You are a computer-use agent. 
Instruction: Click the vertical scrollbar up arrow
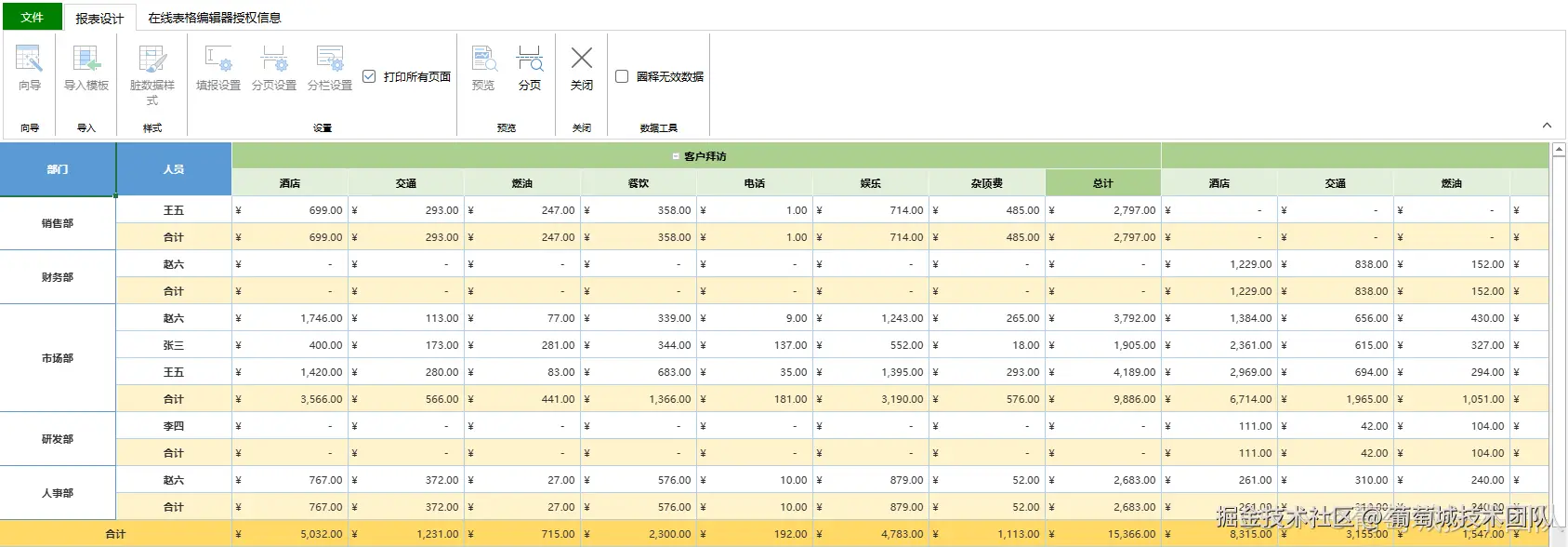click(x=1559, y=150)
